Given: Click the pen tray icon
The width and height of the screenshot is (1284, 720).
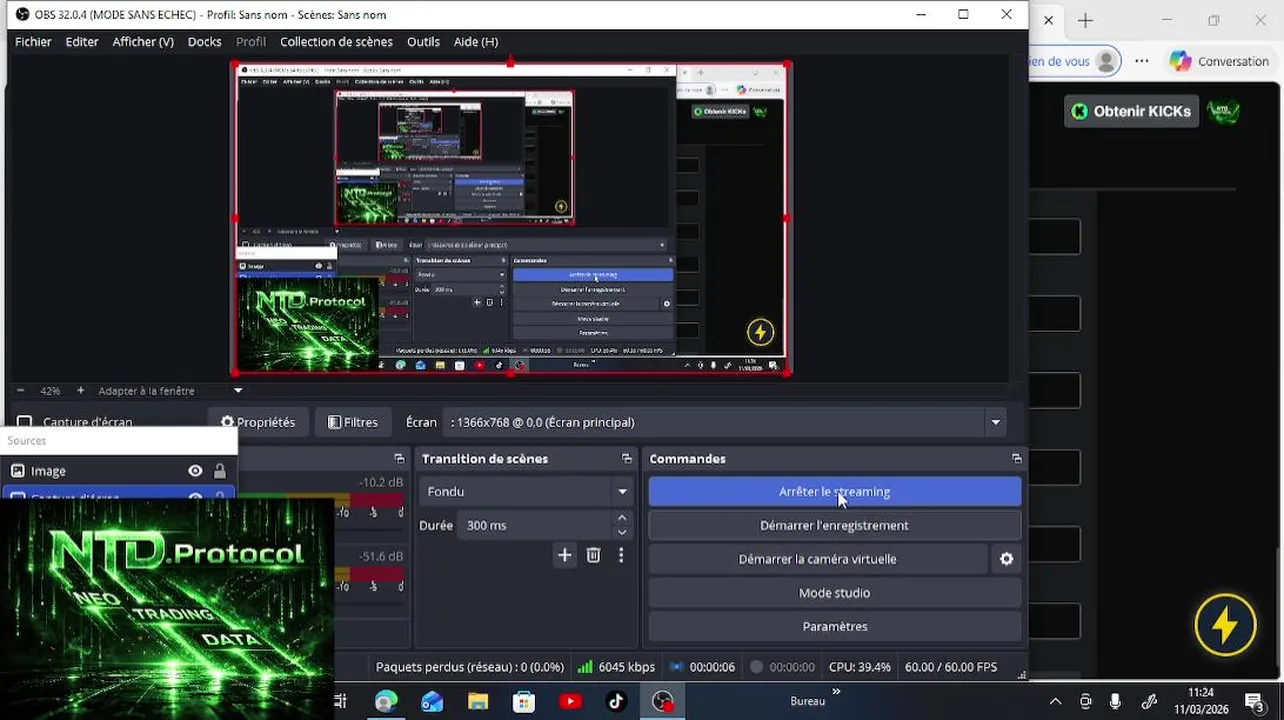Looking at the screenshot, I should pos(1149,701).
